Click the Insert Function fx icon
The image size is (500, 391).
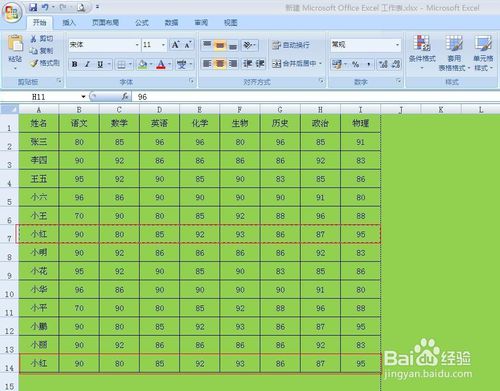(x=125, y=97)
